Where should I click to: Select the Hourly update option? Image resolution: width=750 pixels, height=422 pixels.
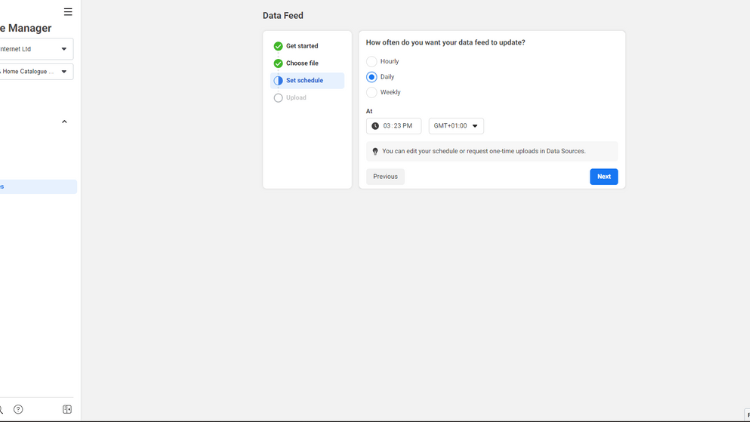(371, 61)
